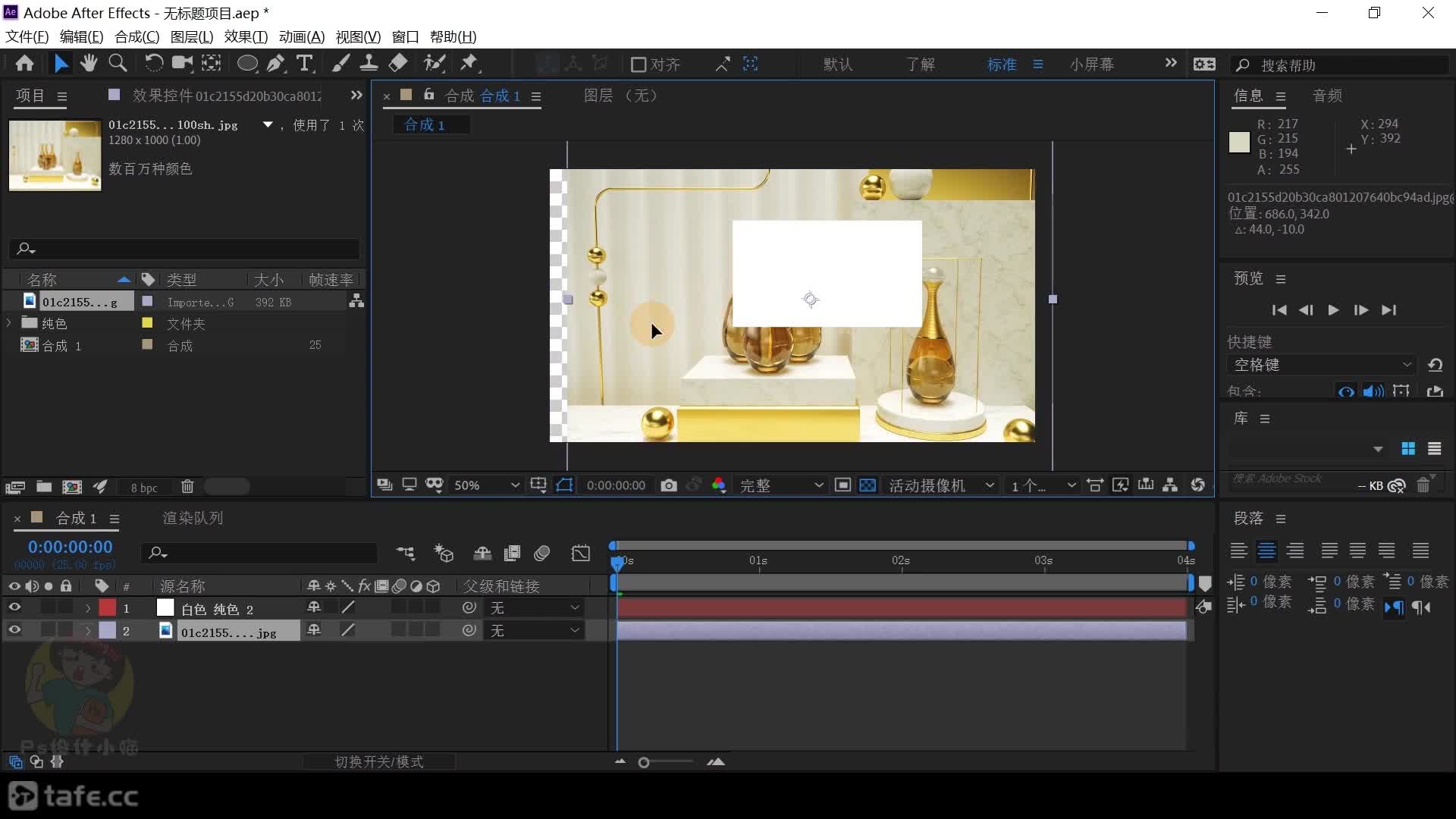Hide the 白色 纯色 2 layer
1456x819 pixels.
click(14, 607)
